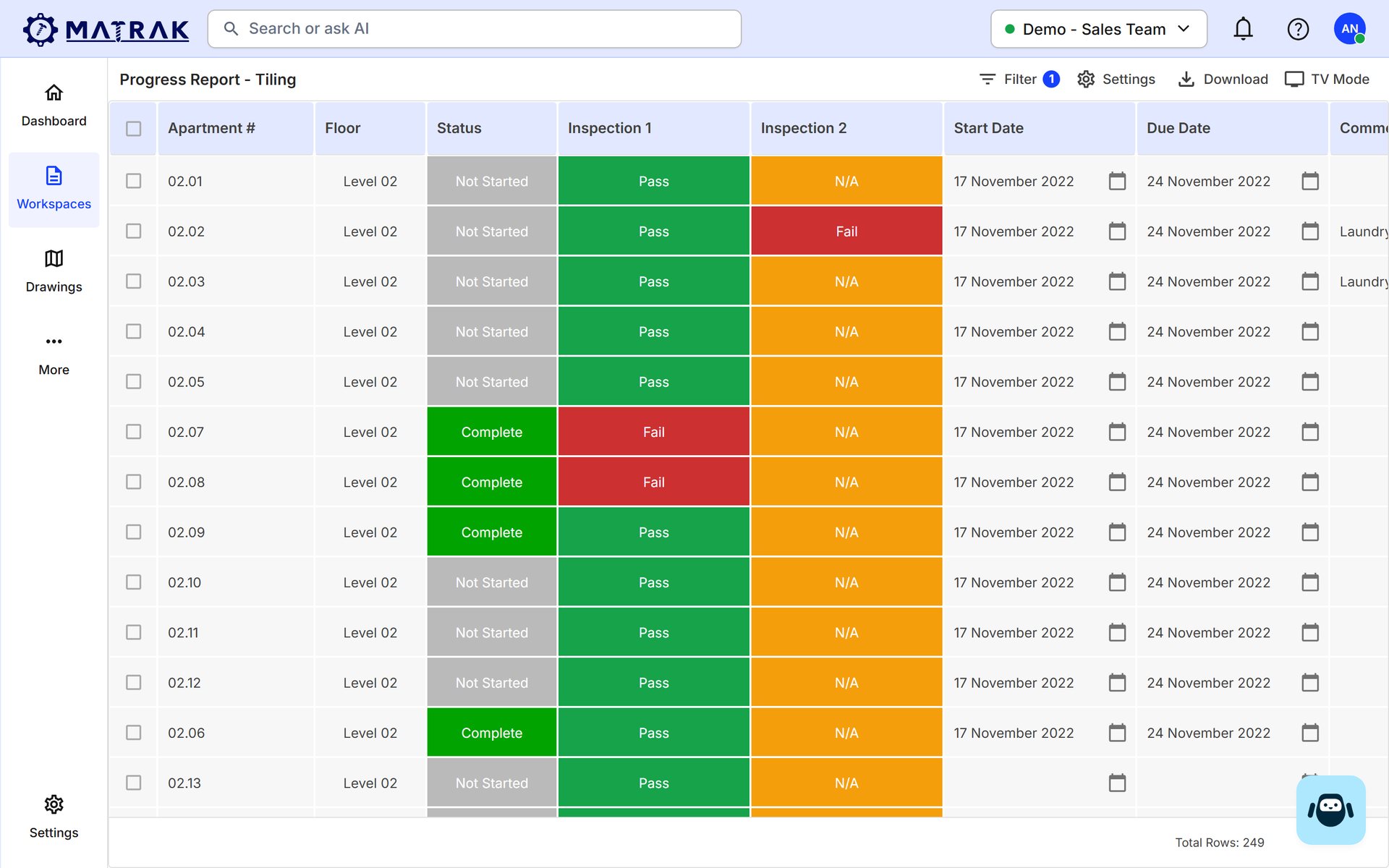The image size is (1389, 868).
Task: Open Due Date calendar for apartment 02.04
Action: click(1310, 331)
